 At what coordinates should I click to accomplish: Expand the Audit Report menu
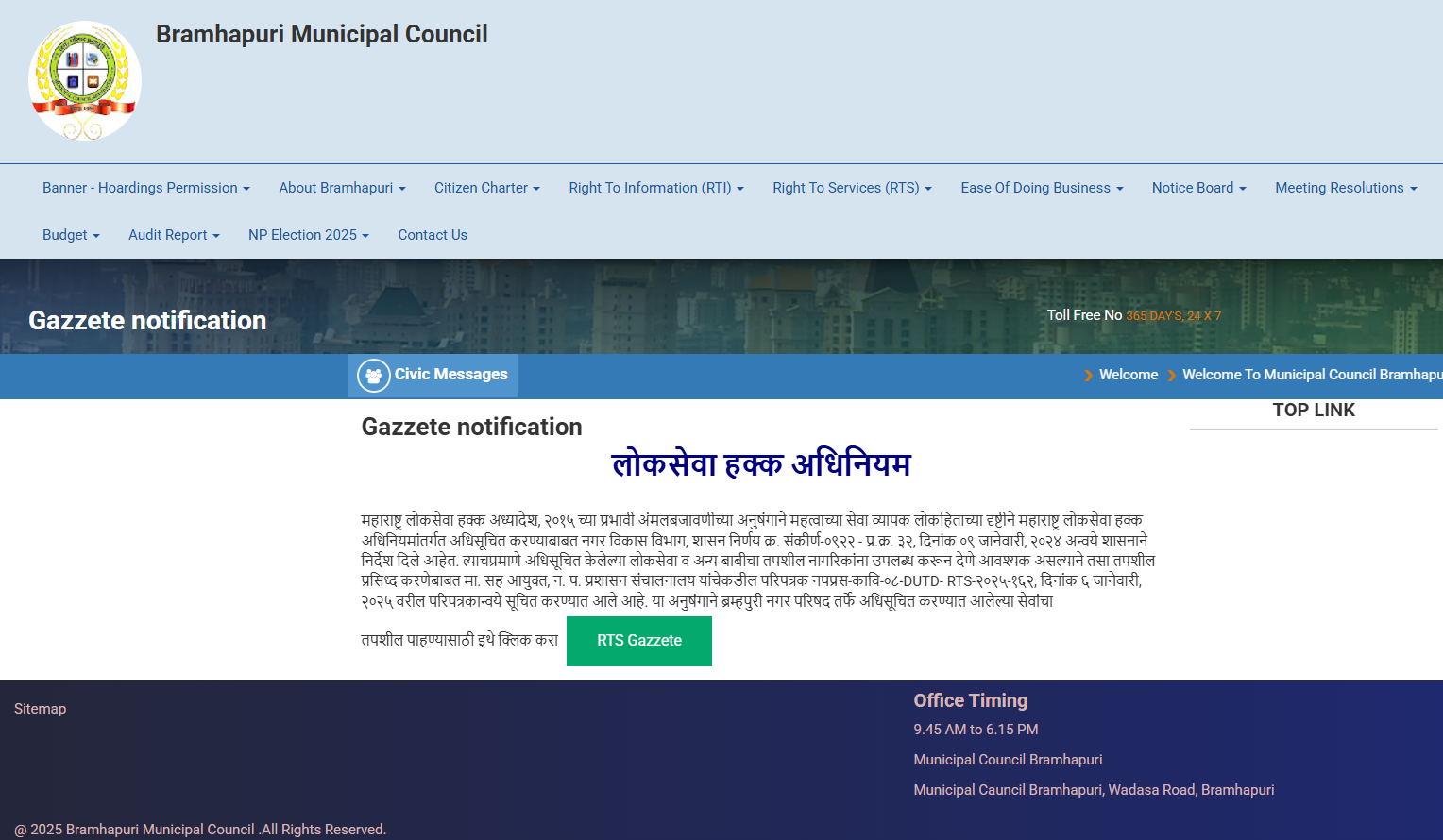coord(174,235)
